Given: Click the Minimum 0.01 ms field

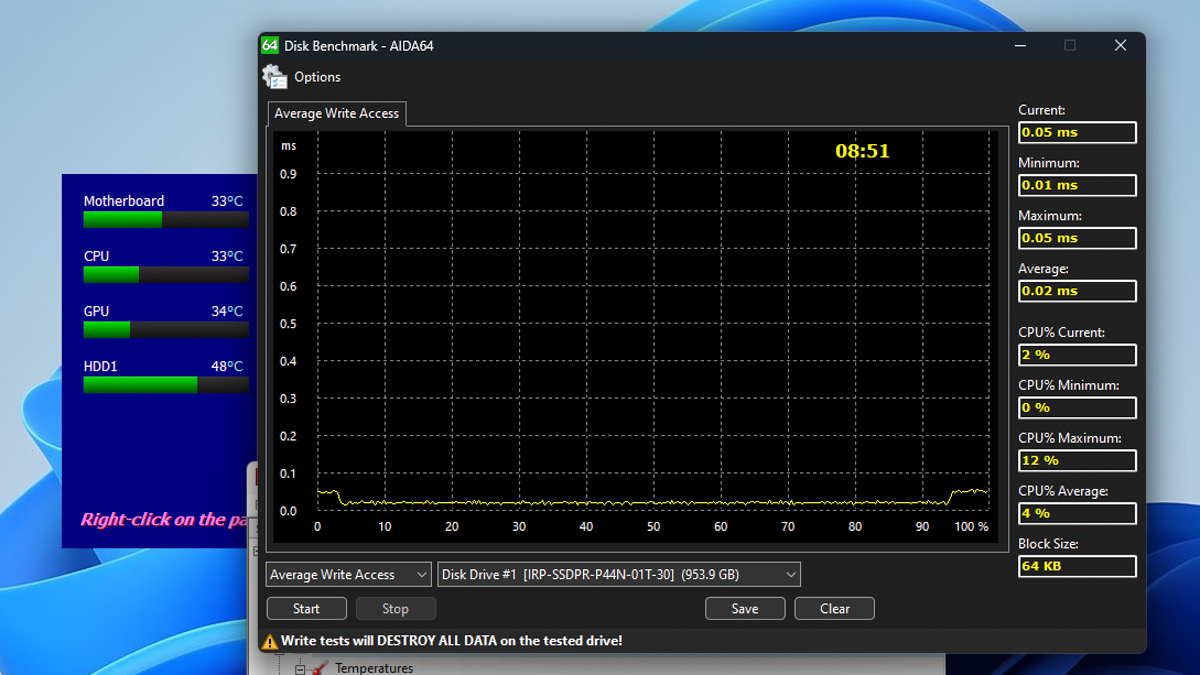Looking at the screenshot, I should (1077, 185).
